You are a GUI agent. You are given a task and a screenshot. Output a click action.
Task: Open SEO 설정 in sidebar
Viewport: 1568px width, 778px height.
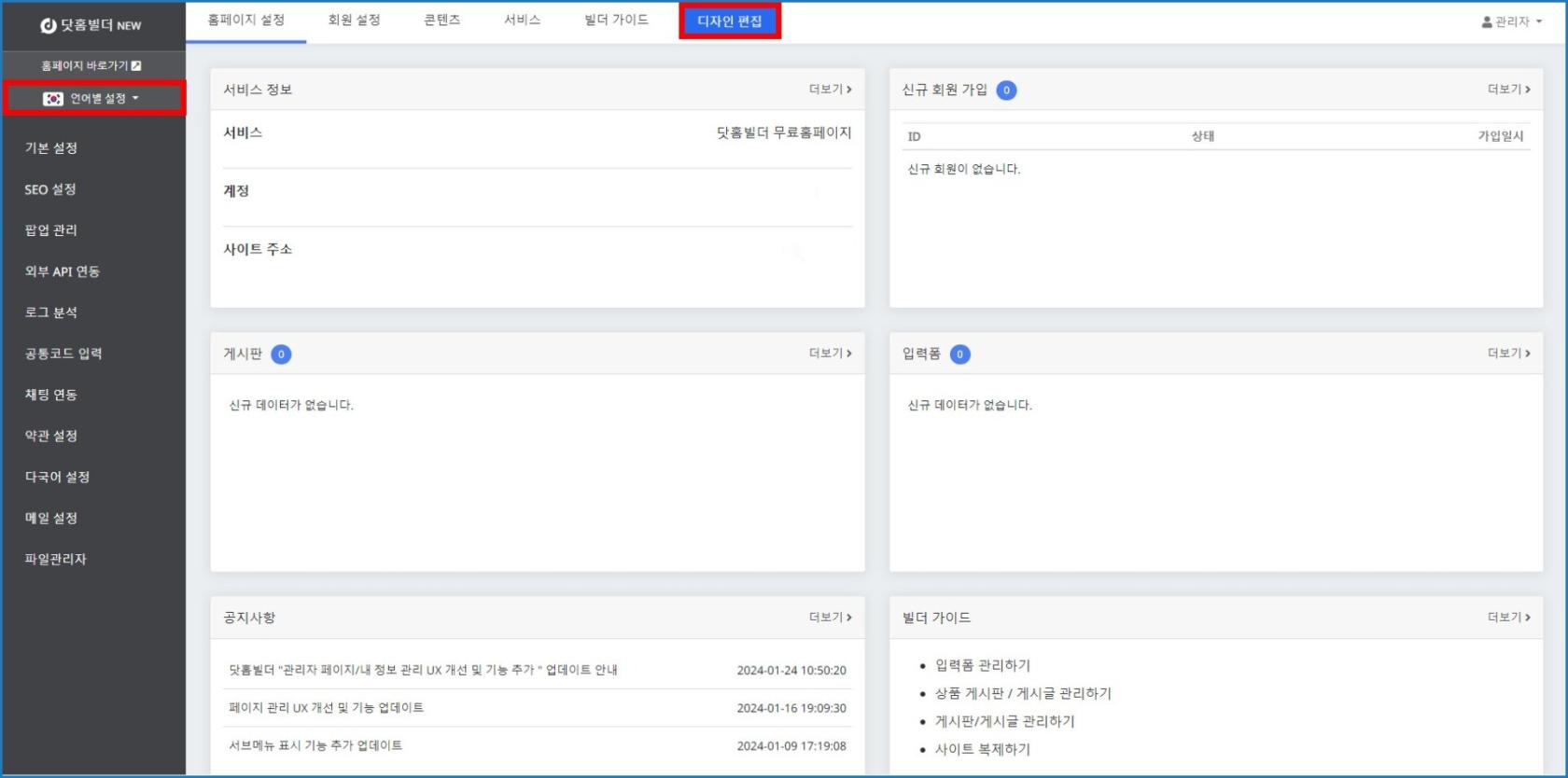[50, 189]
